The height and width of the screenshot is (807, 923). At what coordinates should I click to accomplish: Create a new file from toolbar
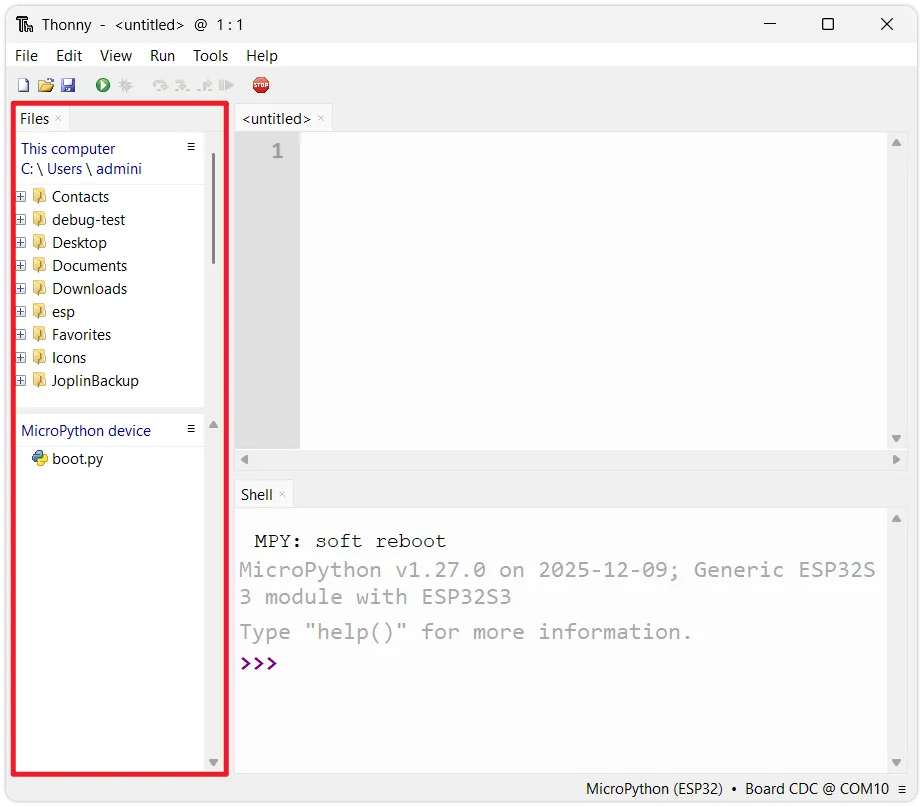23,86
